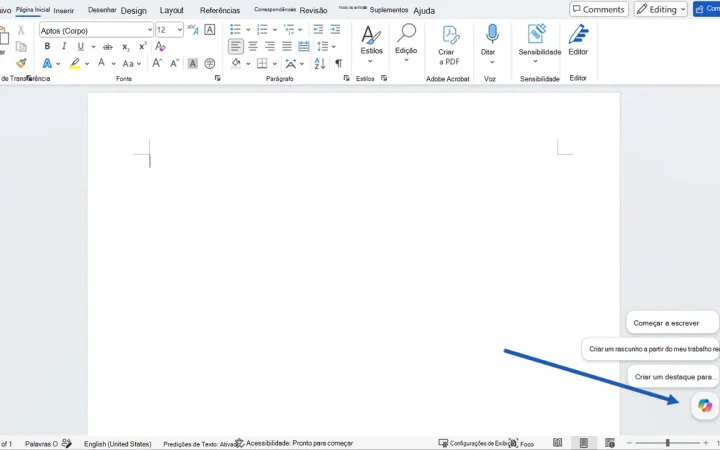
Task: Click the Foco mode button
Action: click(522, 444)
